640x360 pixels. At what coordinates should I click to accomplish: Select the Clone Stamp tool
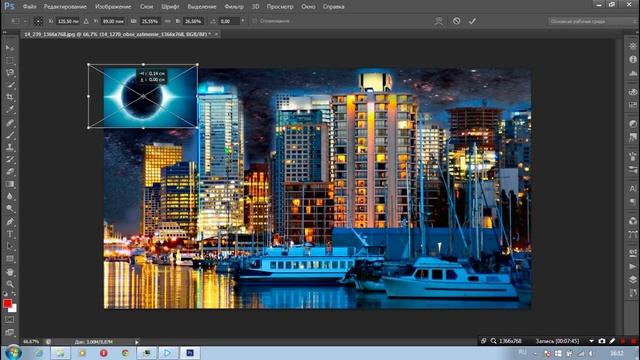[10, 147]
